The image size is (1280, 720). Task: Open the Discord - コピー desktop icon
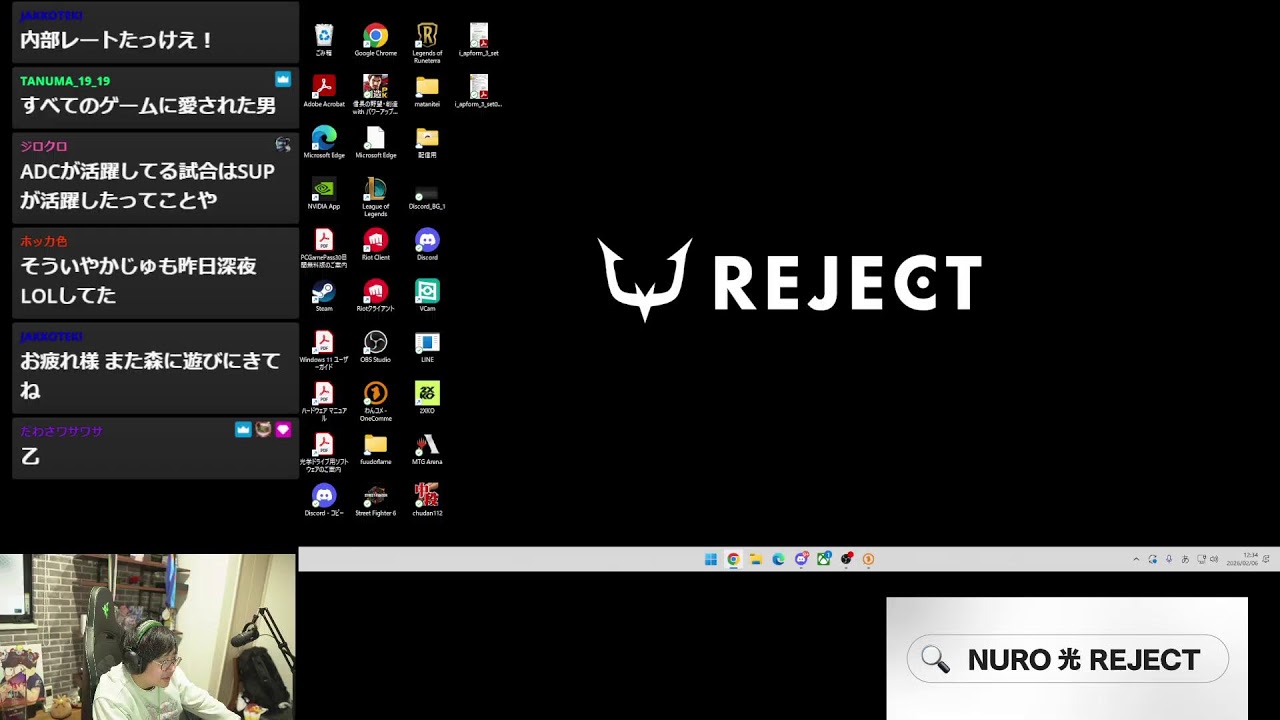tap(324, 500)
